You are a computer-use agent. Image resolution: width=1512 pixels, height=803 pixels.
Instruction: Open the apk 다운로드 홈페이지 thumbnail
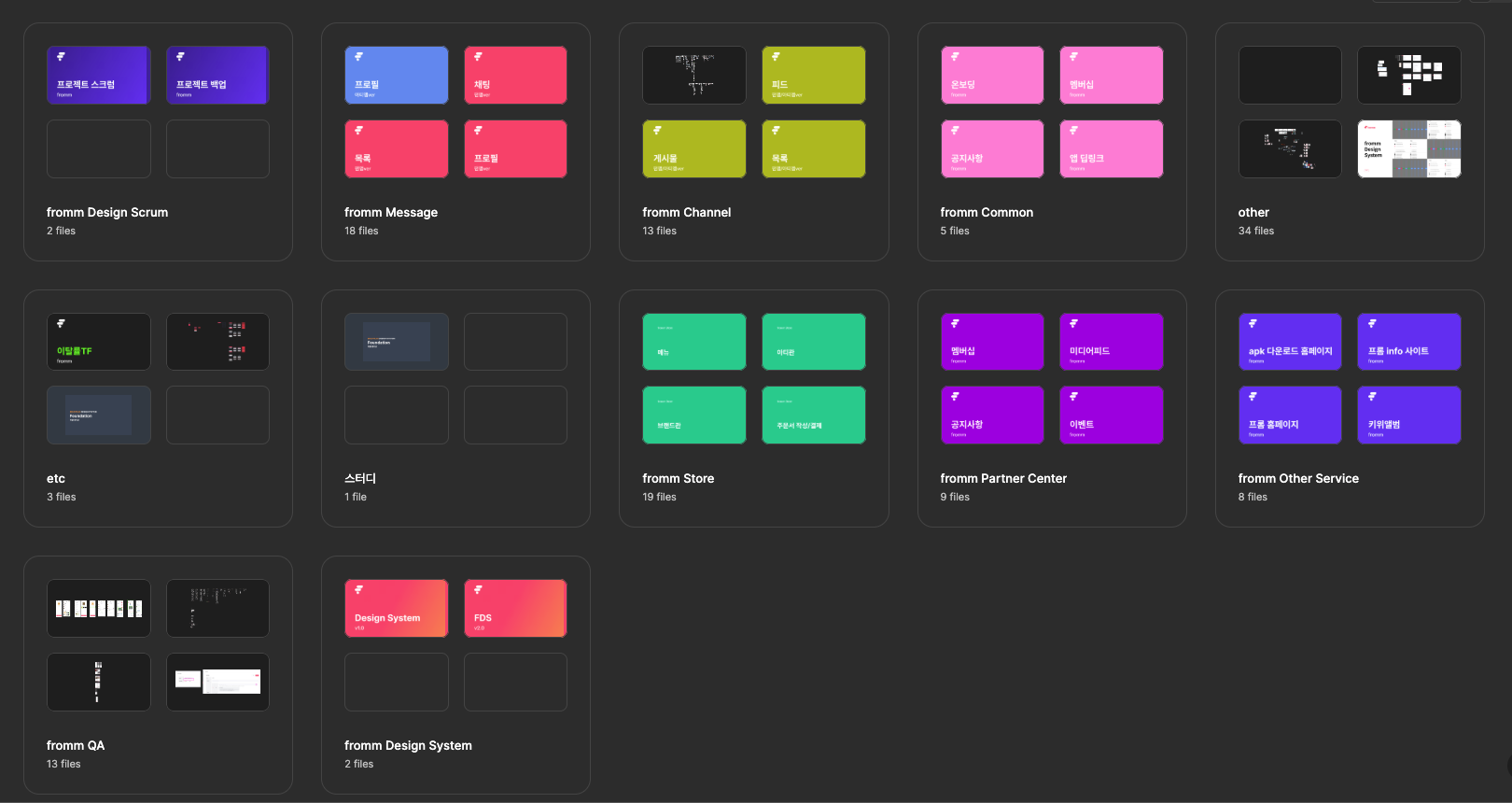[1290, 342]
